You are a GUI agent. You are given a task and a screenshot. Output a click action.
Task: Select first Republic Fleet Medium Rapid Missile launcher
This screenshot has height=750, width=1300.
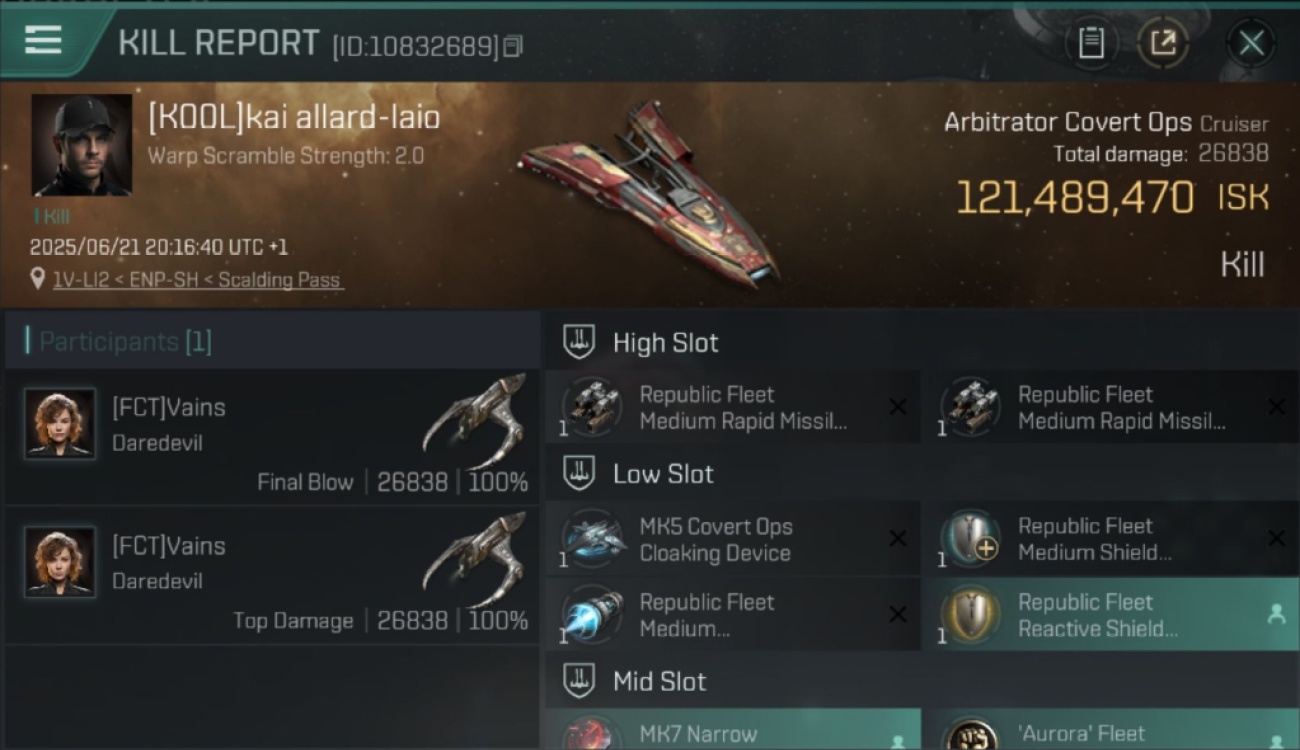[733, 407]
